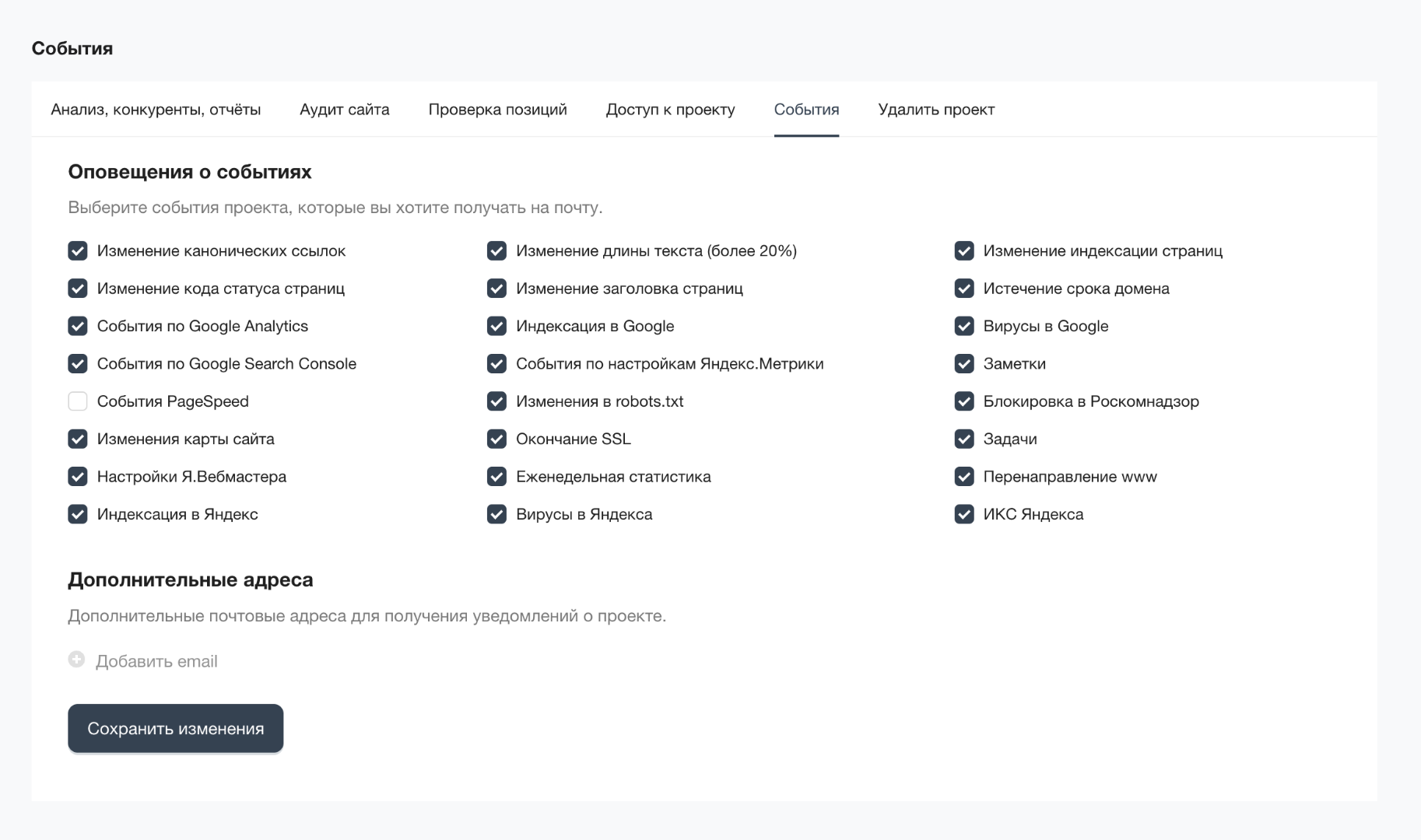Open the Аудит сайта tab

[x=345, y=110]
